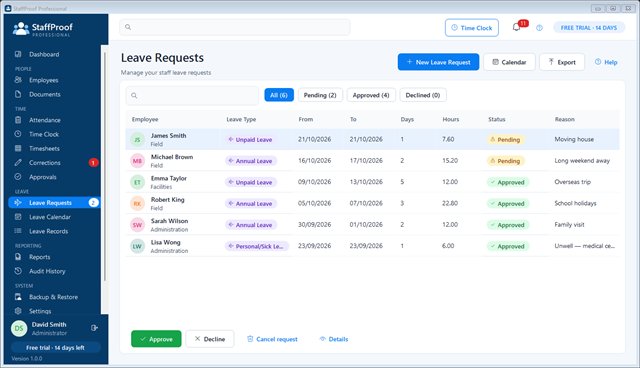Sort by Status column header

[x=497, y=119]
